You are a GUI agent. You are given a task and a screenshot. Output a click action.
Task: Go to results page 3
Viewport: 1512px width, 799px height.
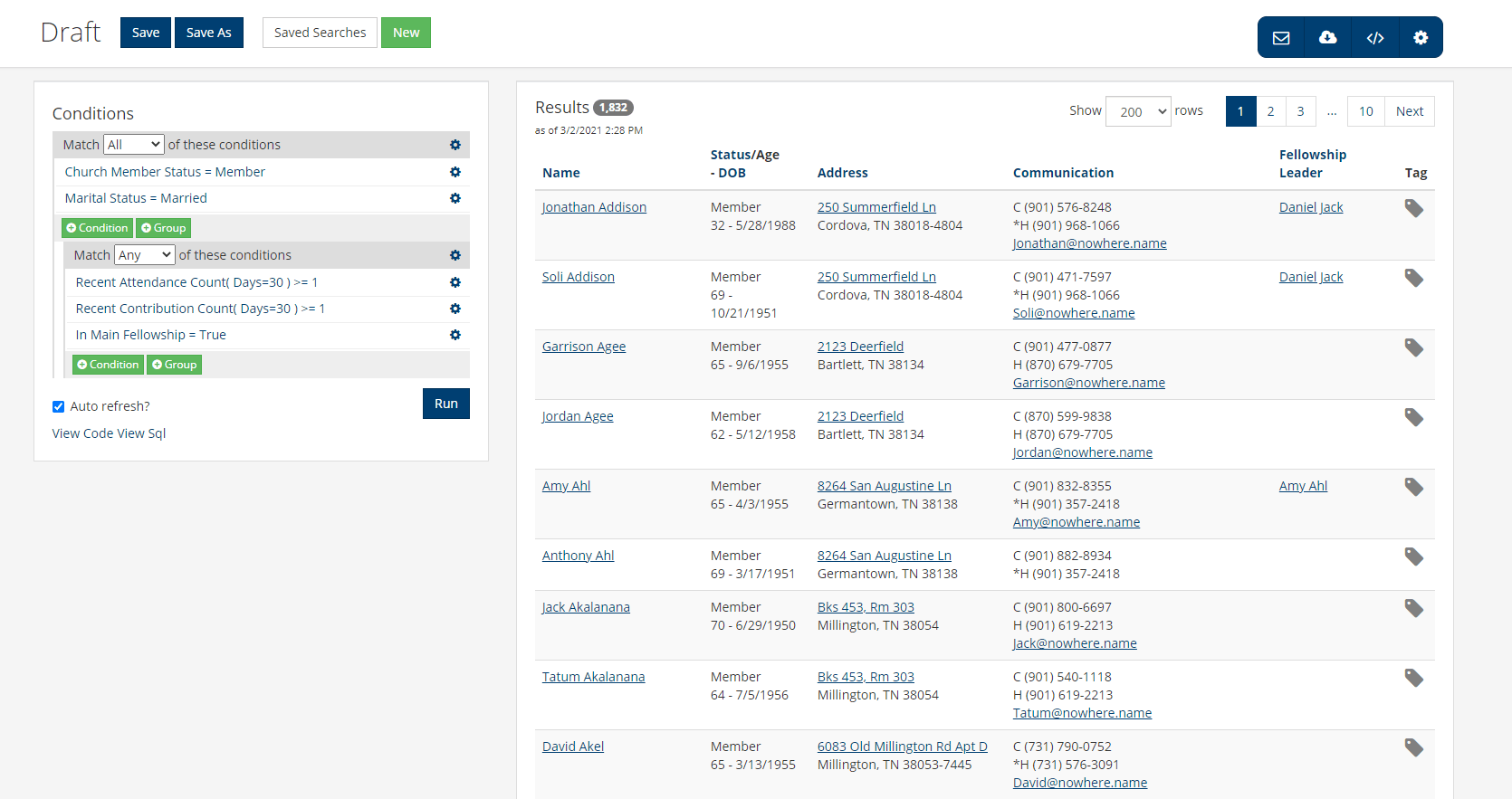(x=1300, y=111)
